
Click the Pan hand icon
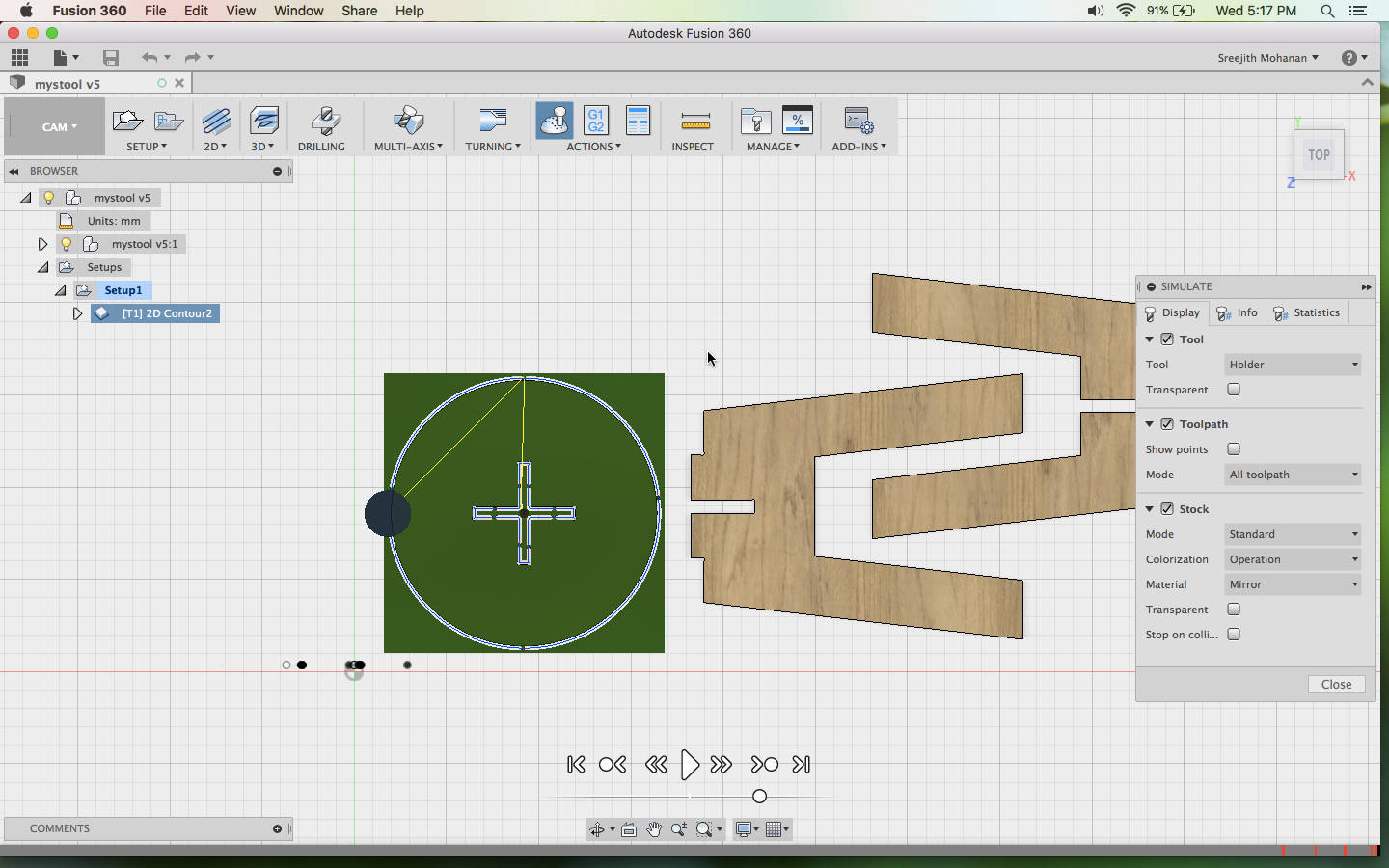coord(654,829)
